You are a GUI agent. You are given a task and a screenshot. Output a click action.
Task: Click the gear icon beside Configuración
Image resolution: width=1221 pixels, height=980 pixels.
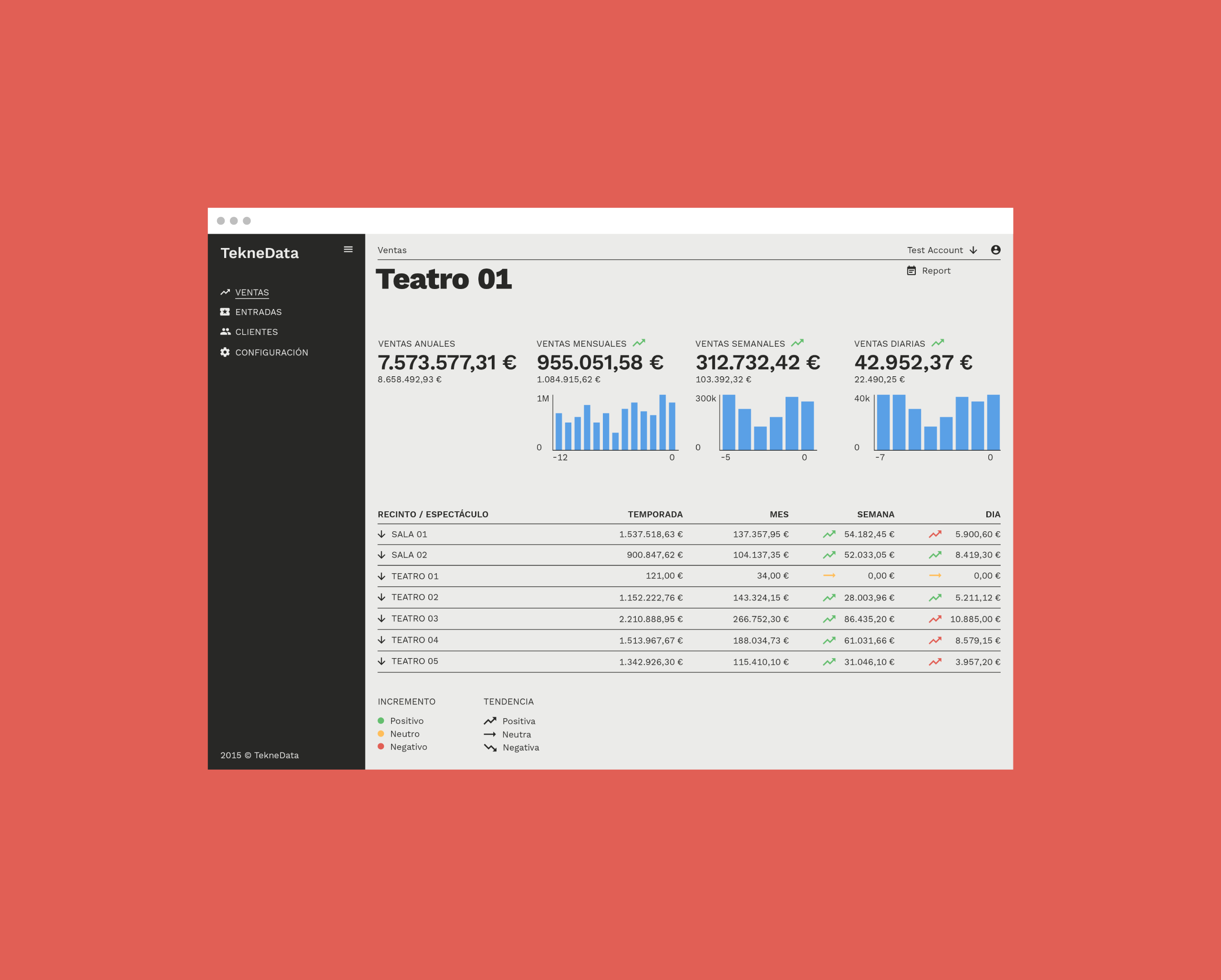225,352
